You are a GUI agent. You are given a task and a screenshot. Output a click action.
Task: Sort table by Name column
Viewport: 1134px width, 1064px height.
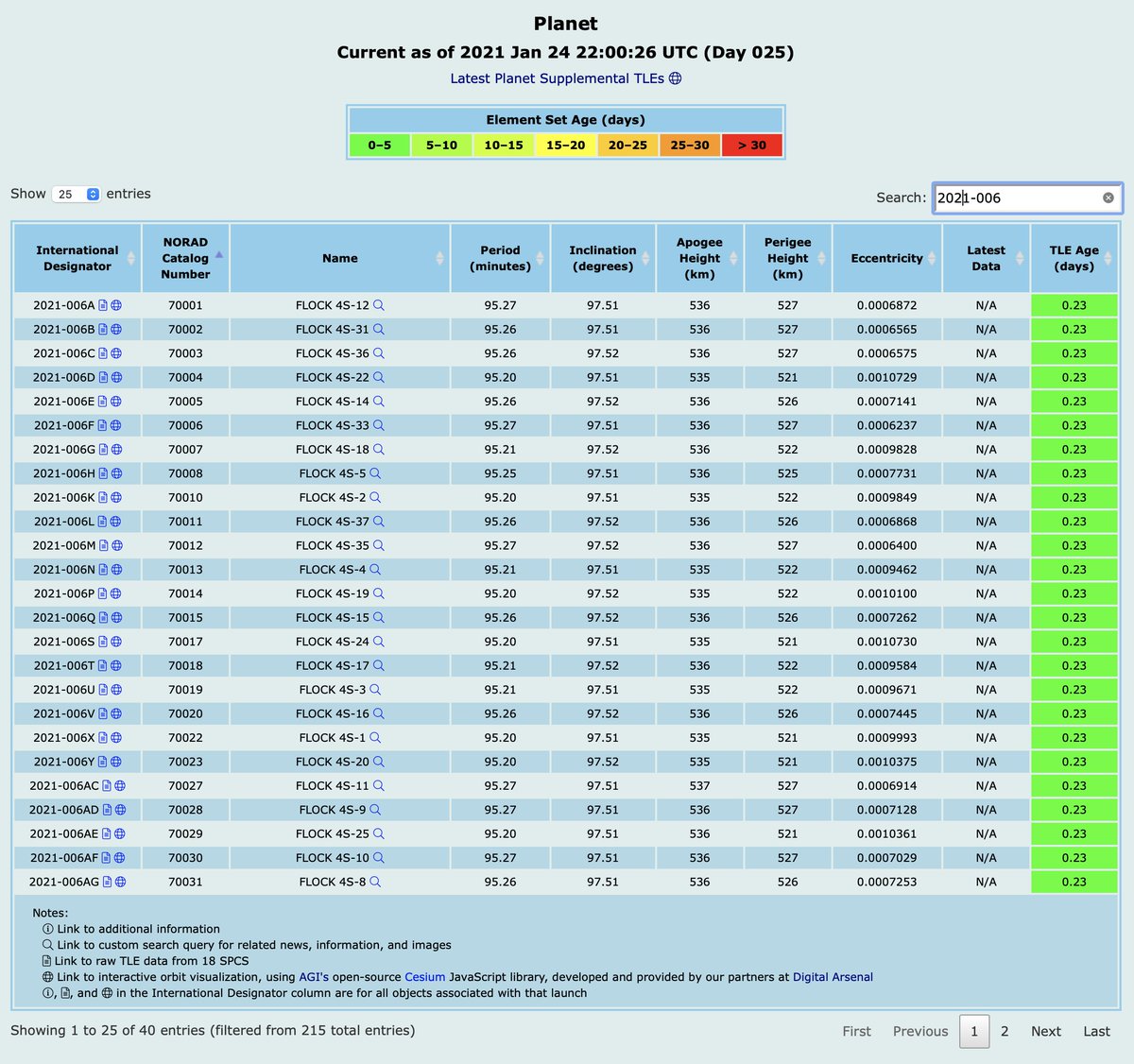(x=340, y=258)
